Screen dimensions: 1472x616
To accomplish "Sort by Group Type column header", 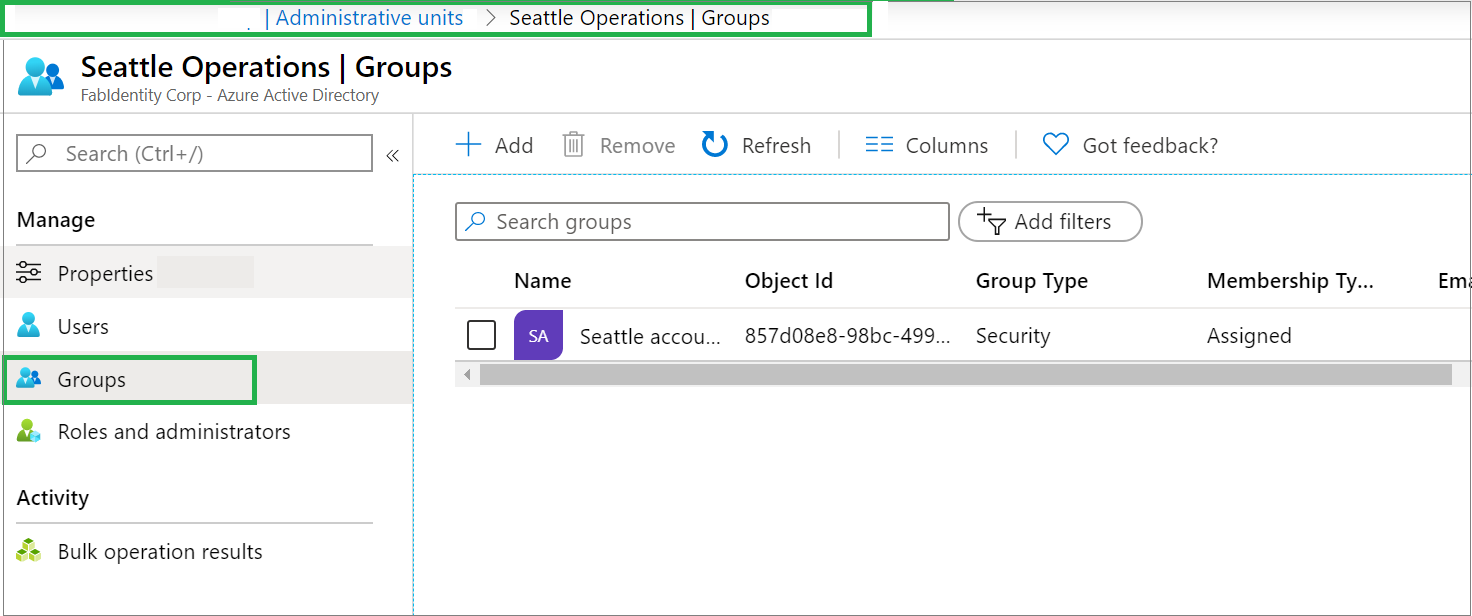I will coord(1031,281).
